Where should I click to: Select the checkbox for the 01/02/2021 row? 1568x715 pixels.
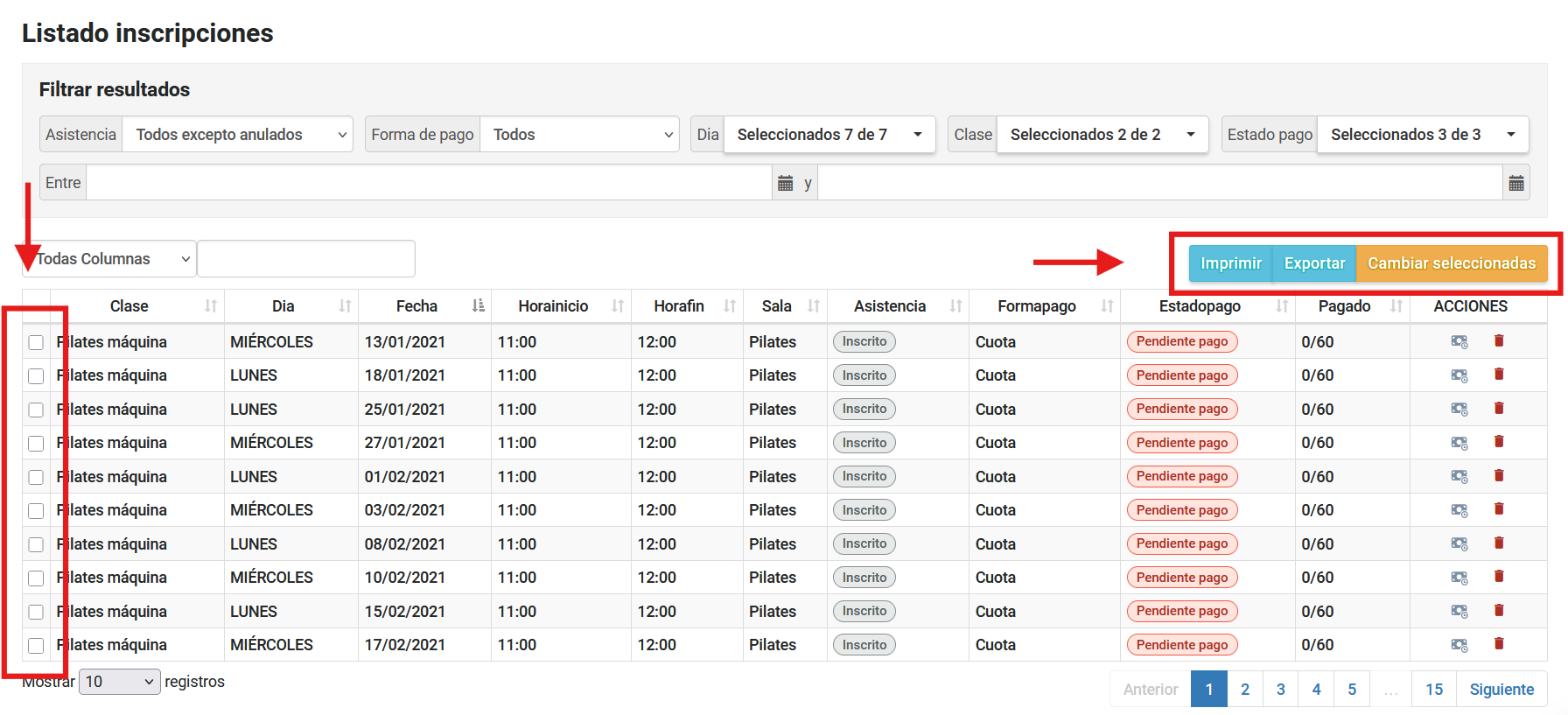click(36, 477)
